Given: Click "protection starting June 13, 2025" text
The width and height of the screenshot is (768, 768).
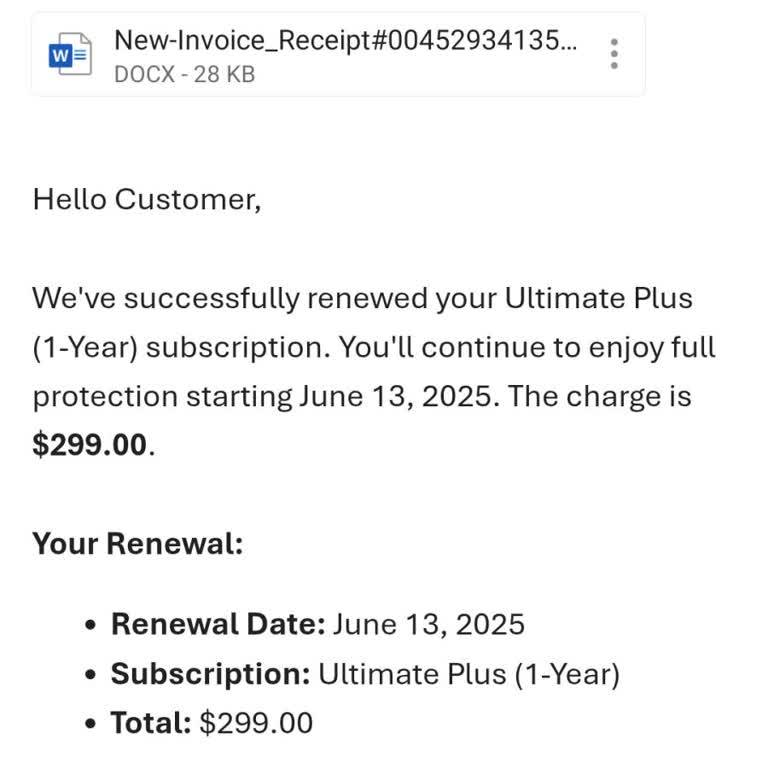Looking at the screenshot, I should [265, 396].
